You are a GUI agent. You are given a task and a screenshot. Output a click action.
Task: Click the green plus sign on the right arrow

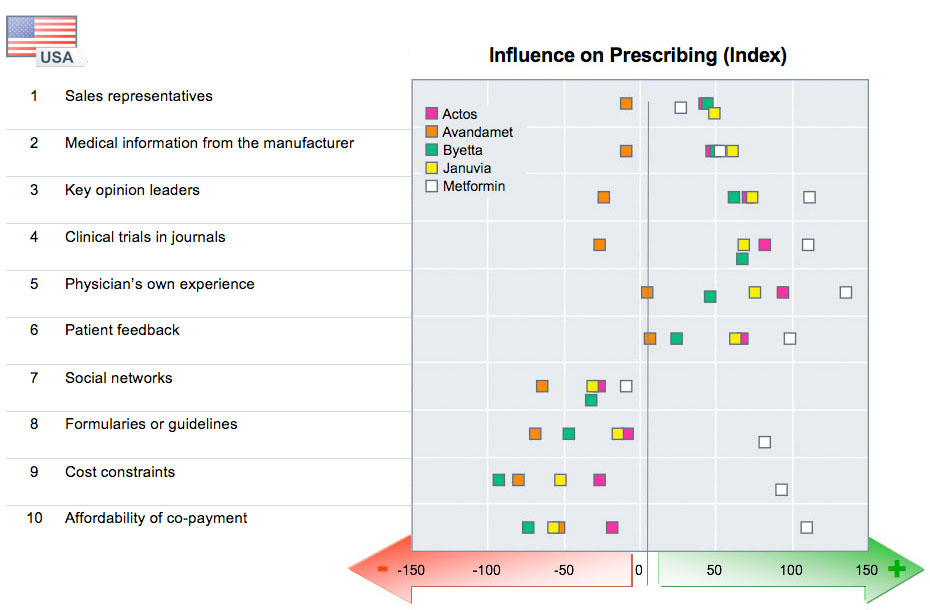[x=896, y=569]
